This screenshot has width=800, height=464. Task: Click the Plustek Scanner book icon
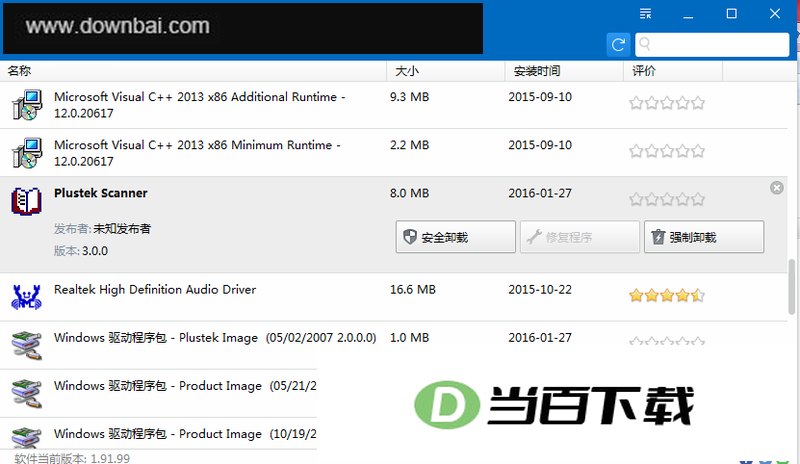27,201
